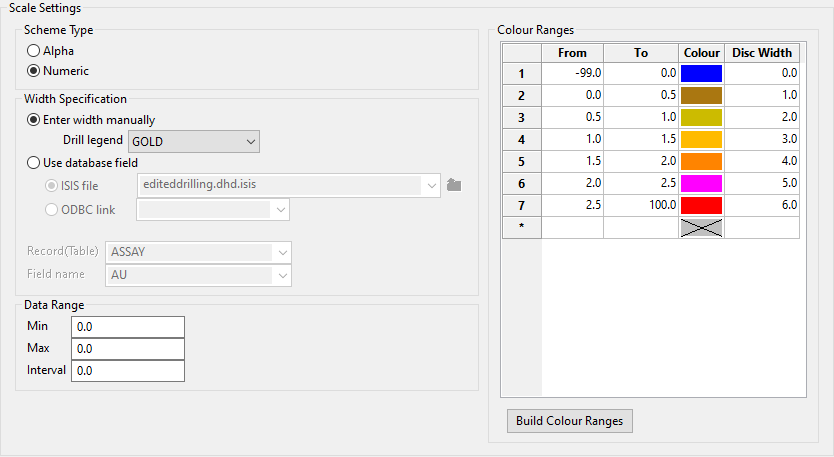834x457 pixels.
Task: Expand the ISIS file dropdown list
Action: pyautogui.click(x=431, y=185)
